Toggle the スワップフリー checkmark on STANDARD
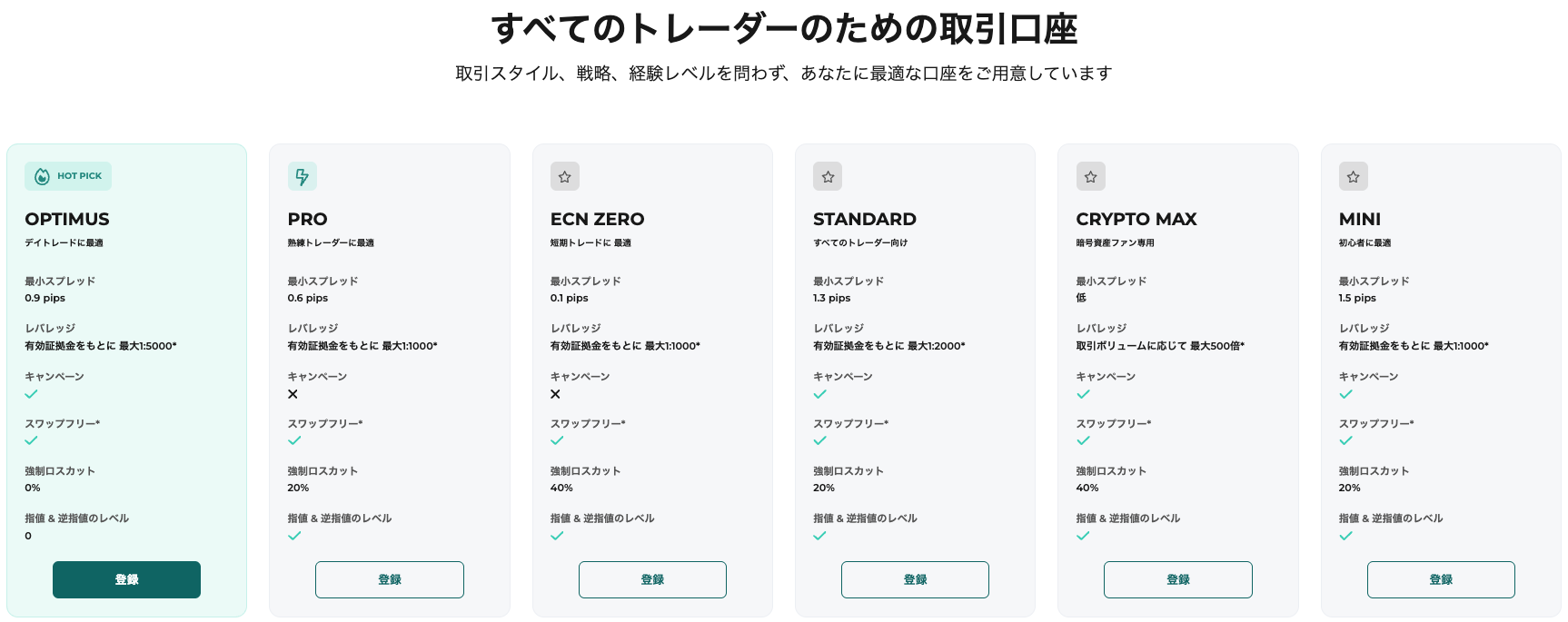Viewport: 1568px width, 622px height. coord(819,440)
